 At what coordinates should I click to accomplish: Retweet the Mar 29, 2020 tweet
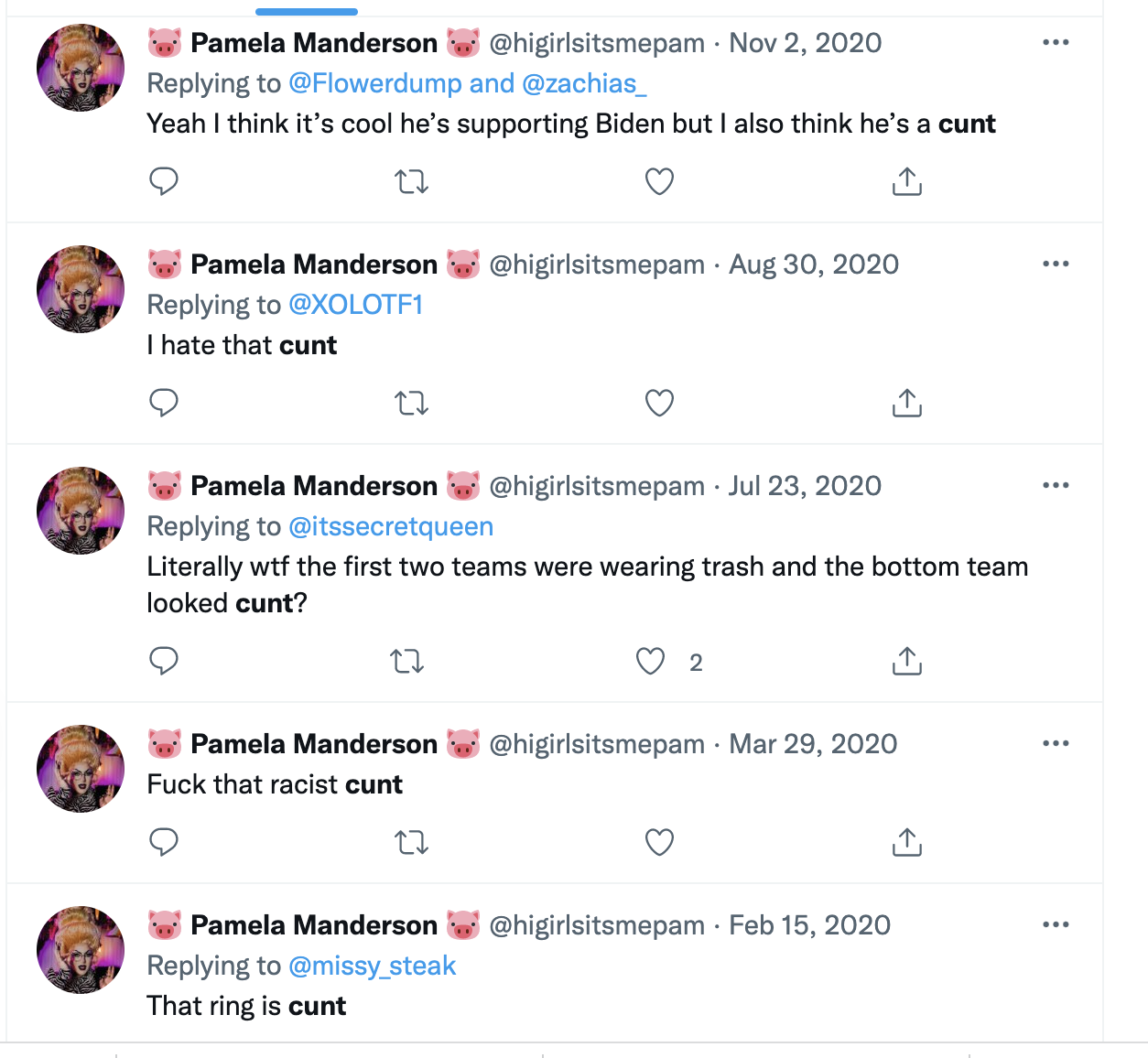(x=411, y=842)
